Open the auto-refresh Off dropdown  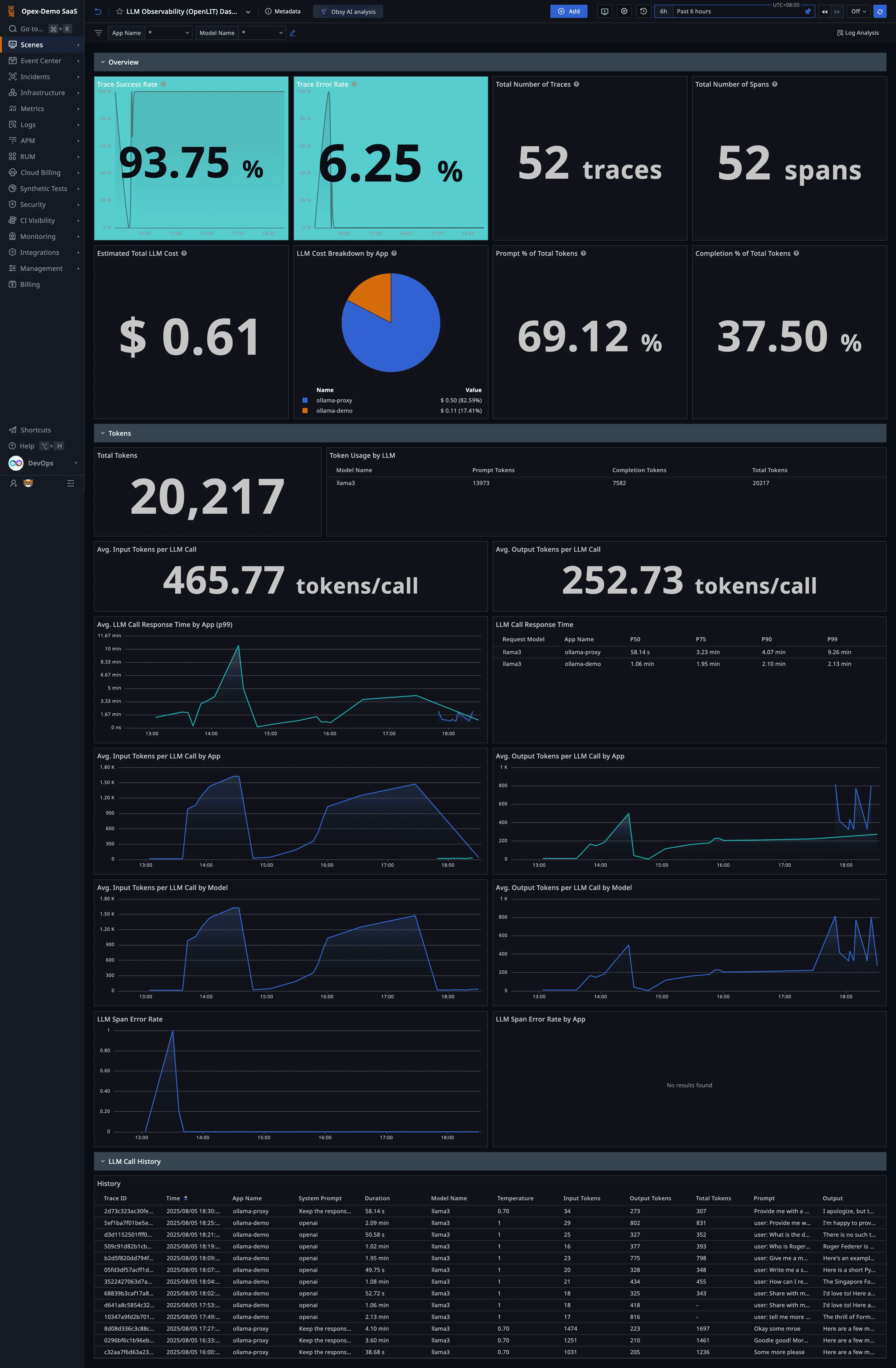(x=859, y=12)
